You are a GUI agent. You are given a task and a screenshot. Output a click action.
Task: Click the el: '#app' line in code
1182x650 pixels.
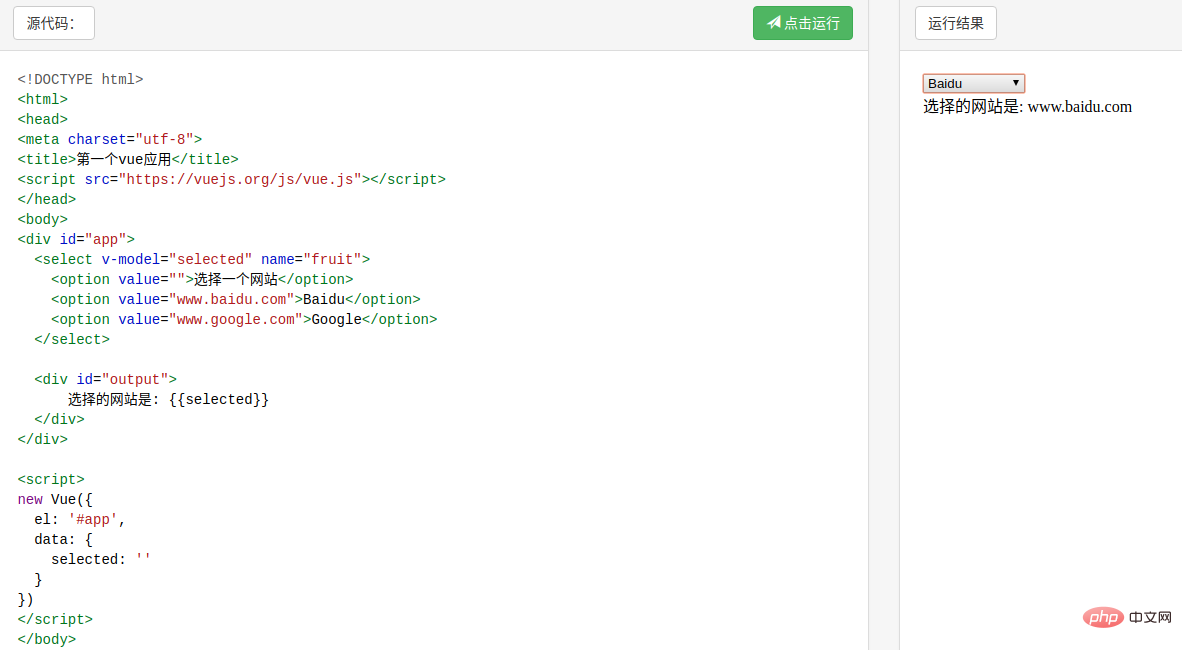tap(80, 519)
